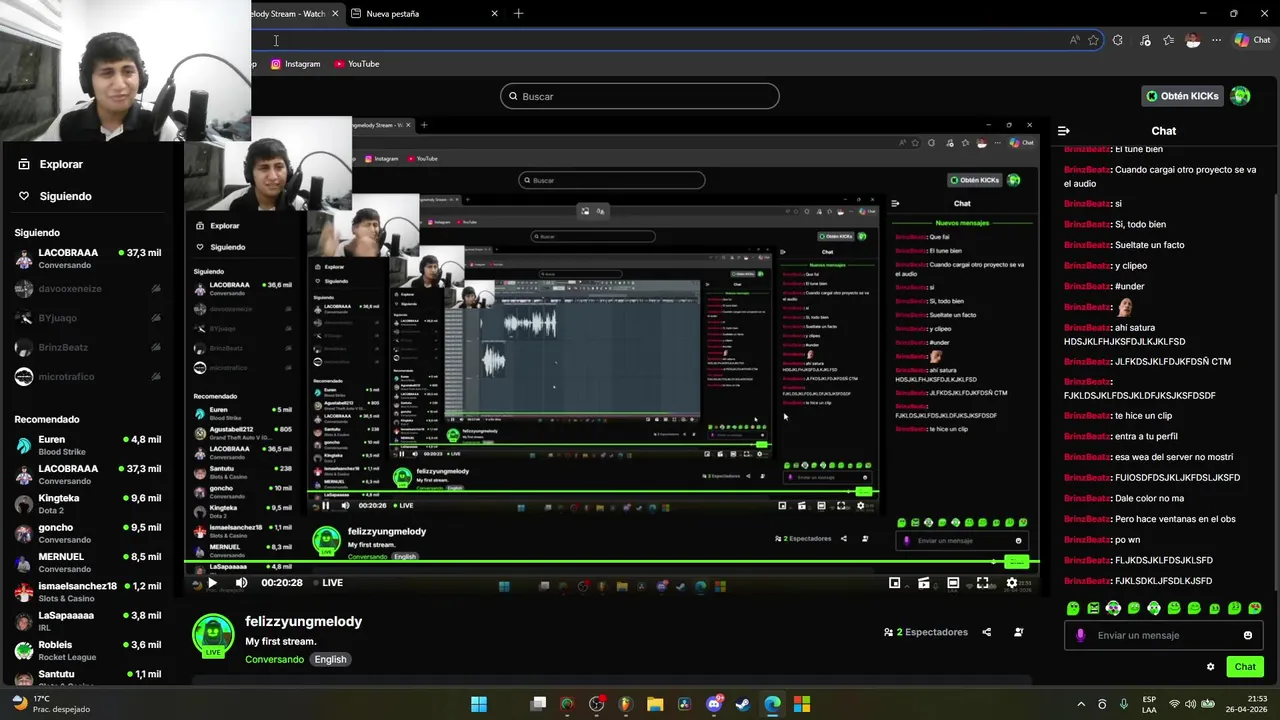Open a new browser tab with plus
This screenshot has height=720, width=1280.
click(x=518, y=14)
